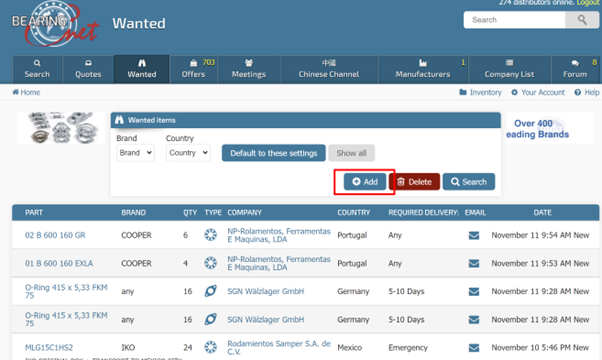The height and width of the screenshot is (360, 602).
Task: Click the Logout link
Action: click(587, 3)
